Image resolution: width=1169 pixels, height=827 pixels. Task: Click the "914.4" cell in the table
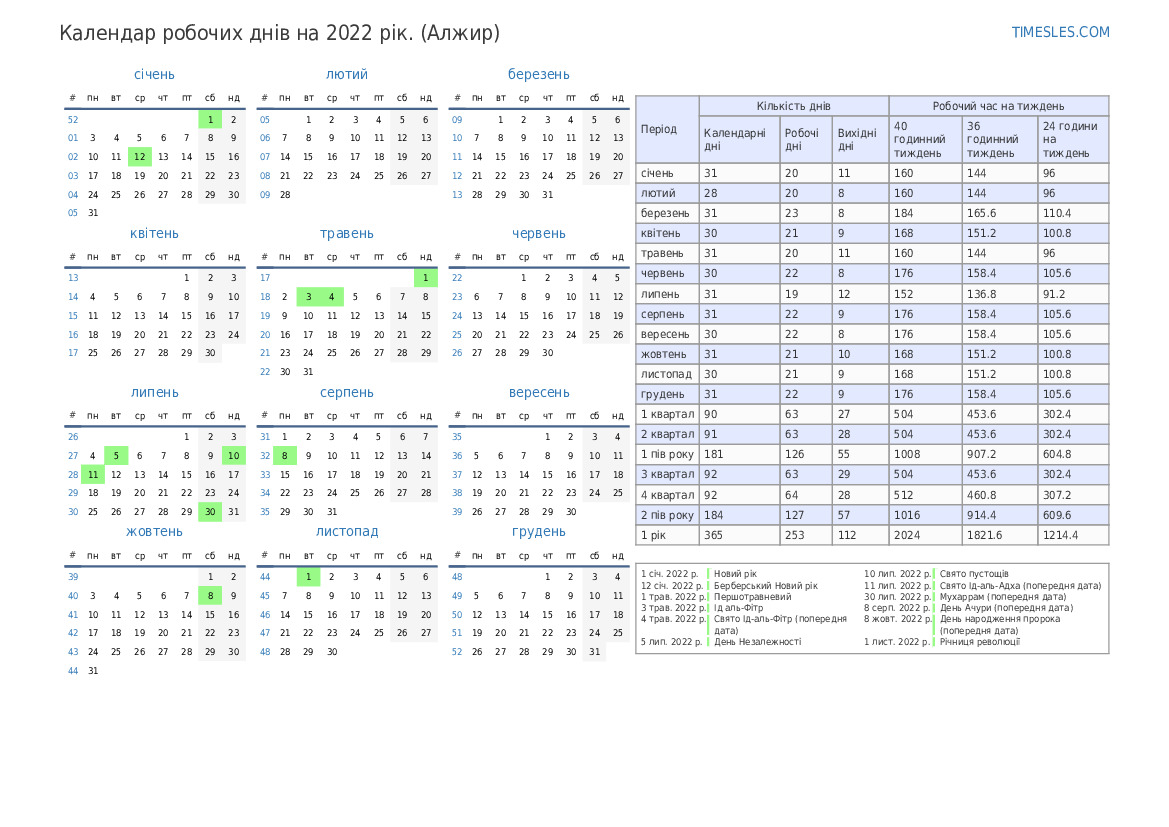999,515
